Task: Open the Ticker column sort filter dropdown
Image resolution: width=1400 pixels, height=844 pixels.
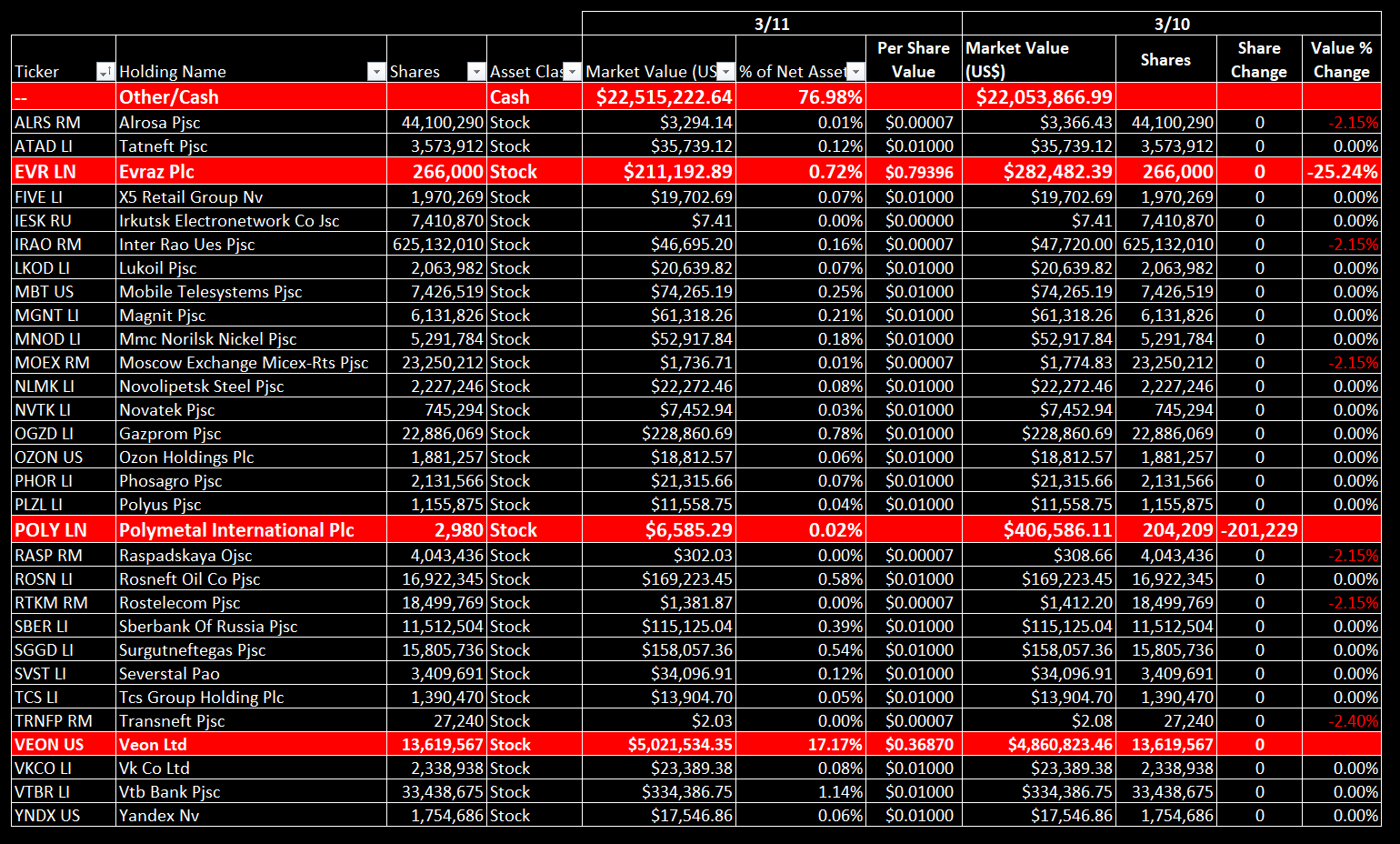Action: click(105, 72)
